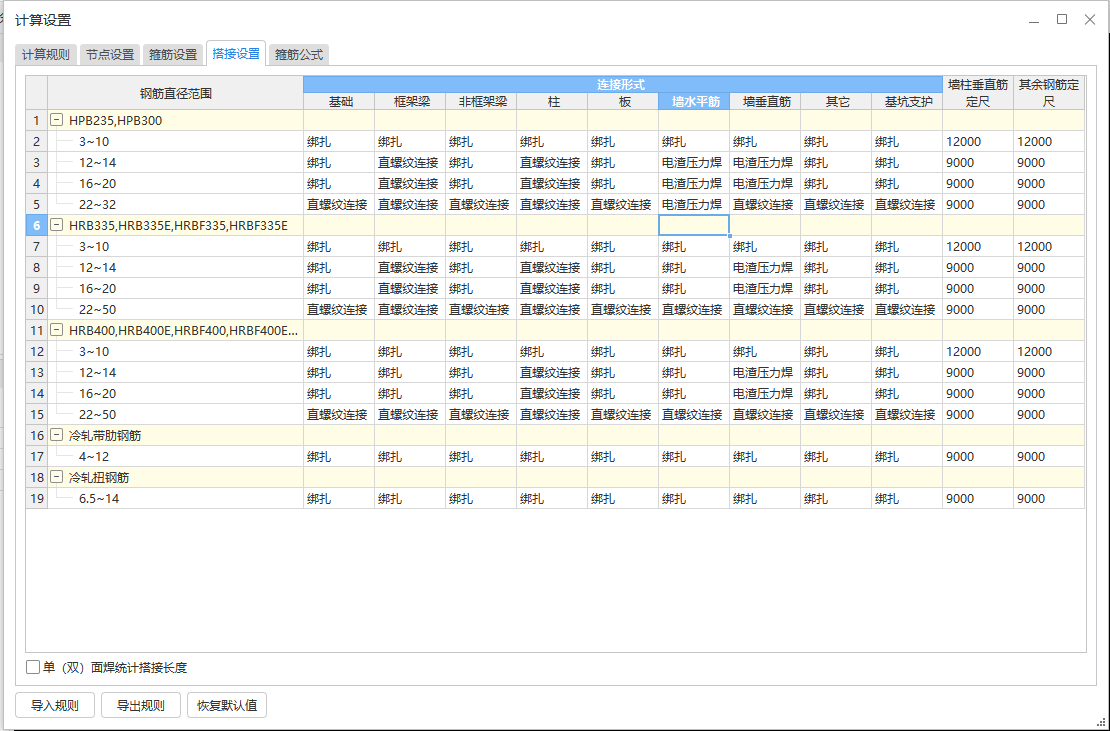
Task: Click the 墙柱垂直筋定尺 header
Action: coord(978,93)
